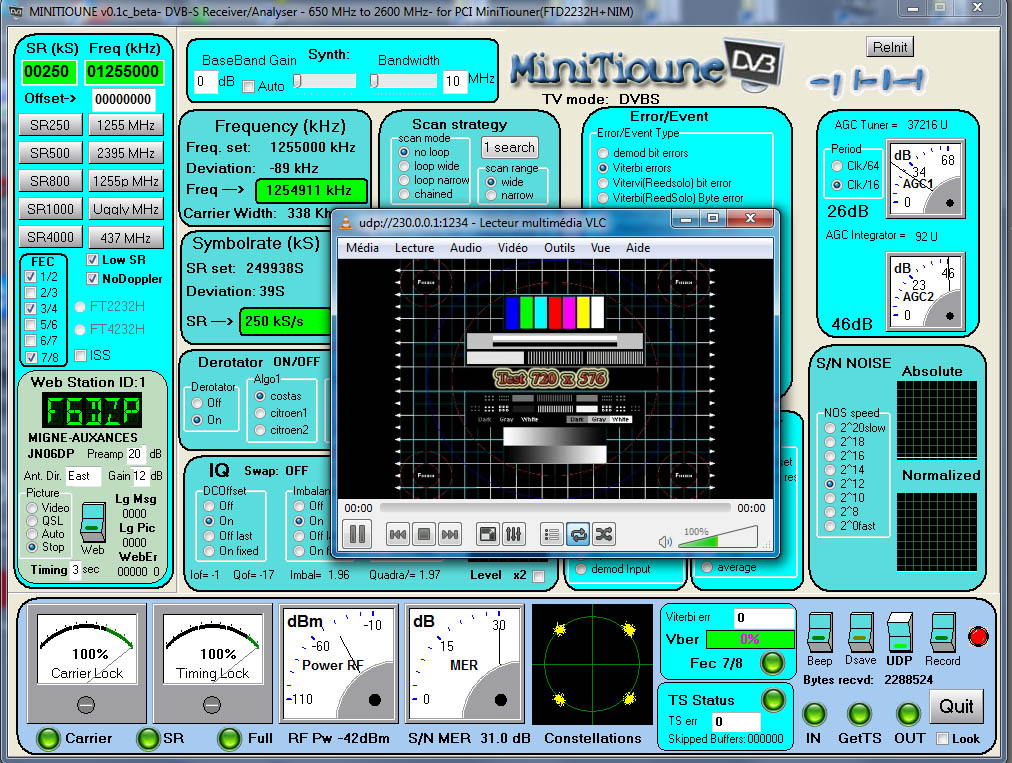Image resolution: width=1012 pixels, height=763 pixels.
Task: Choose NOS speed 2^16
Action: (830, 456)
